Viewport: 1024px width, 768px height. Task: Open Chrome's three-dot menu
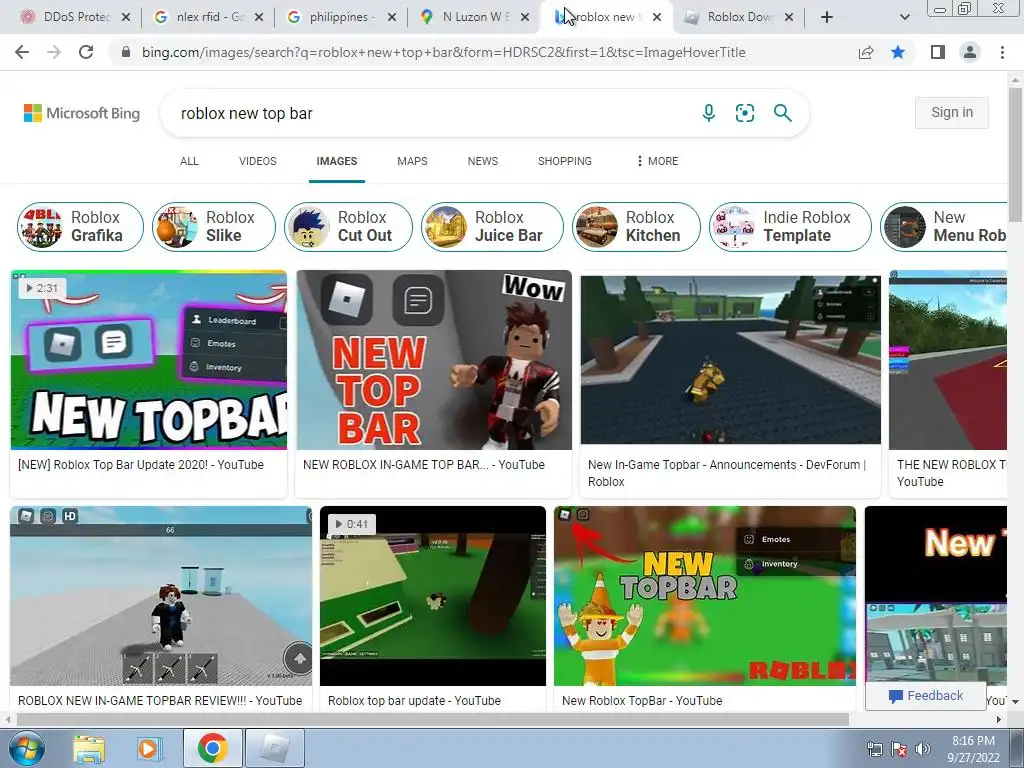coord(1002,52)
